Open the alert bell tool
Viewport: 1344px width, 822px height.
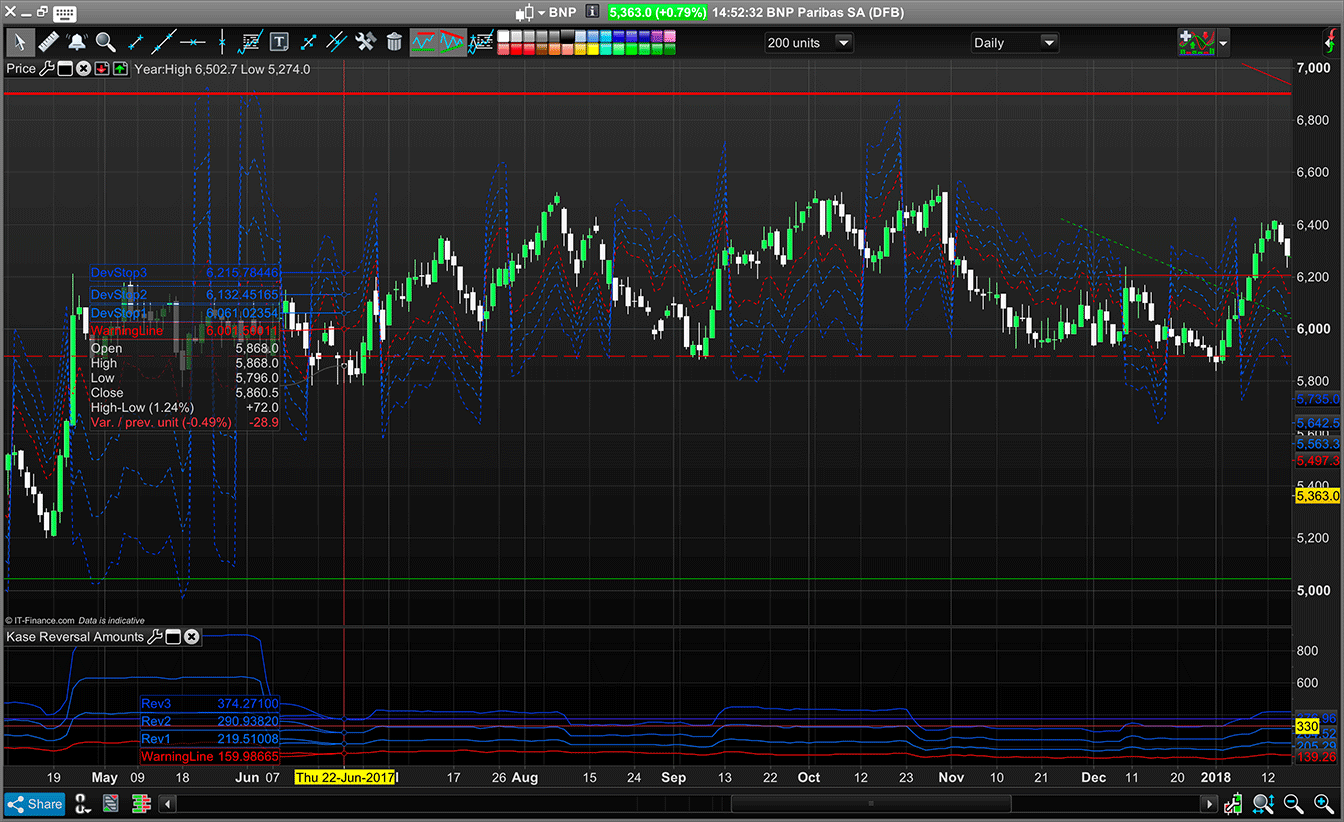tap(77, 42)
